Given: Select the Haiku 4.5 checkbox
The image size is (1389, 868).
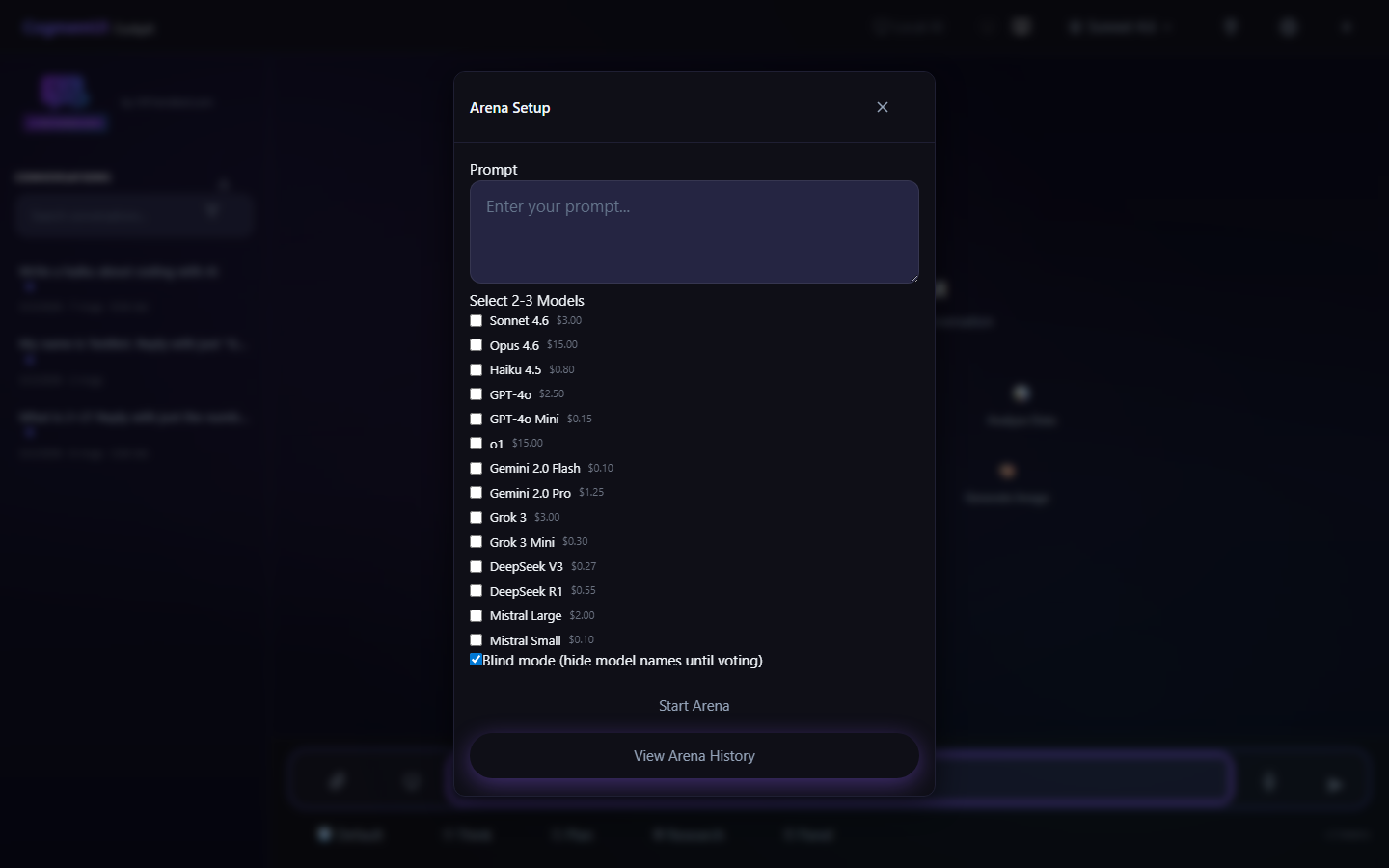Looking at the screenshot, I should (476, 369).
